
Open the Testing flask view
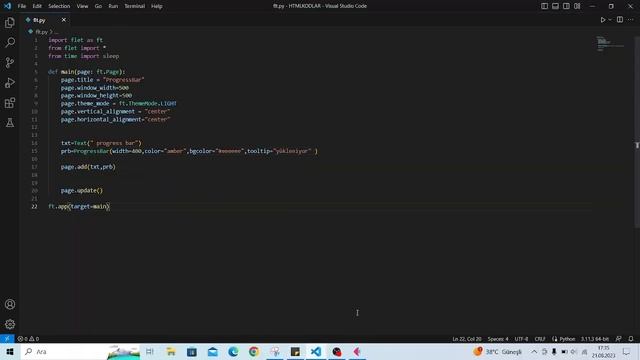click(x=10, y=122)
